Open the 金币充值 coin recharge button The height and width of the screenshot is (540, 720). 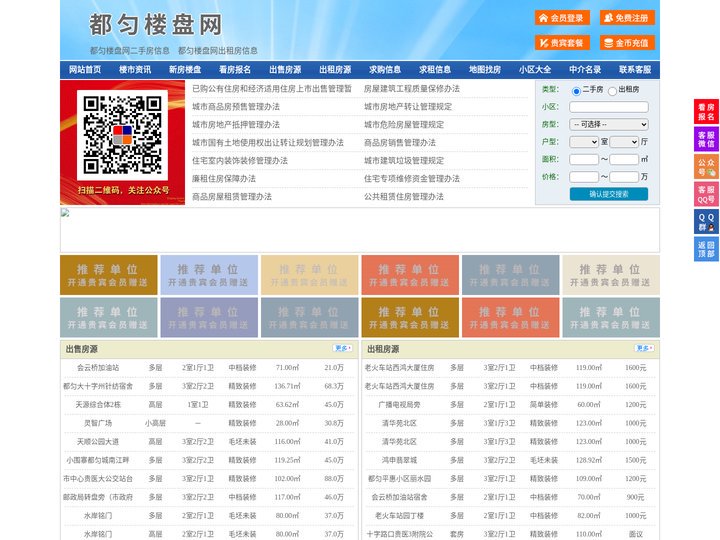[x=627, y=43]
